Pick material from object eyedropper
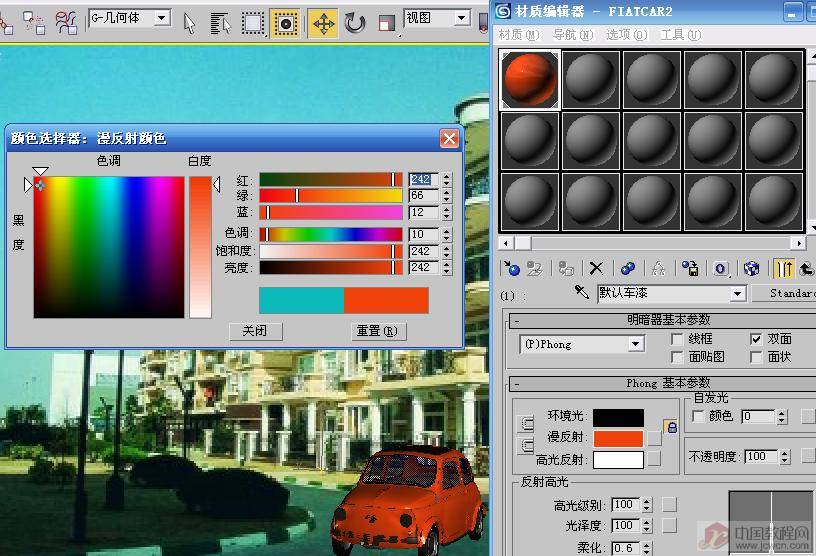This screenshot has width=816, height=556. point(581,292)
